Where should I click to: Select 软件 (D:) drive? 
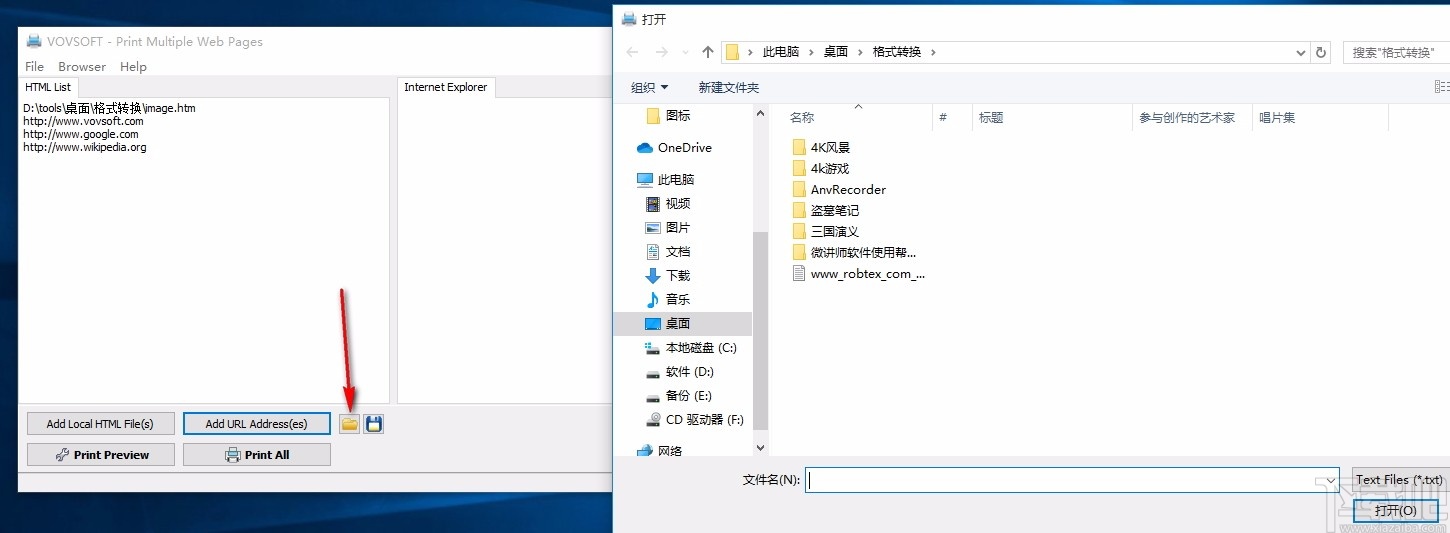pos(680,372)
